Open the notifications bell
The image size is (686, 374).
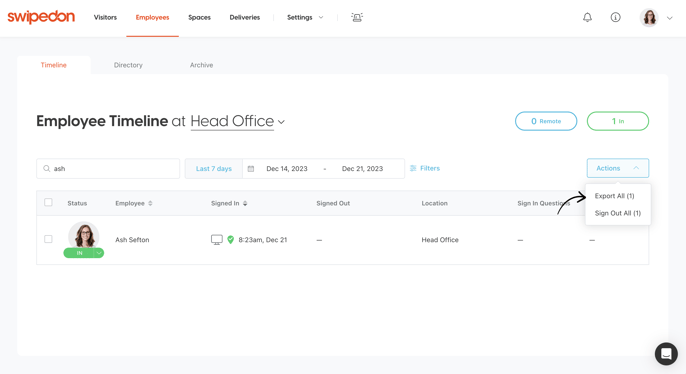[x=587, y=17]
